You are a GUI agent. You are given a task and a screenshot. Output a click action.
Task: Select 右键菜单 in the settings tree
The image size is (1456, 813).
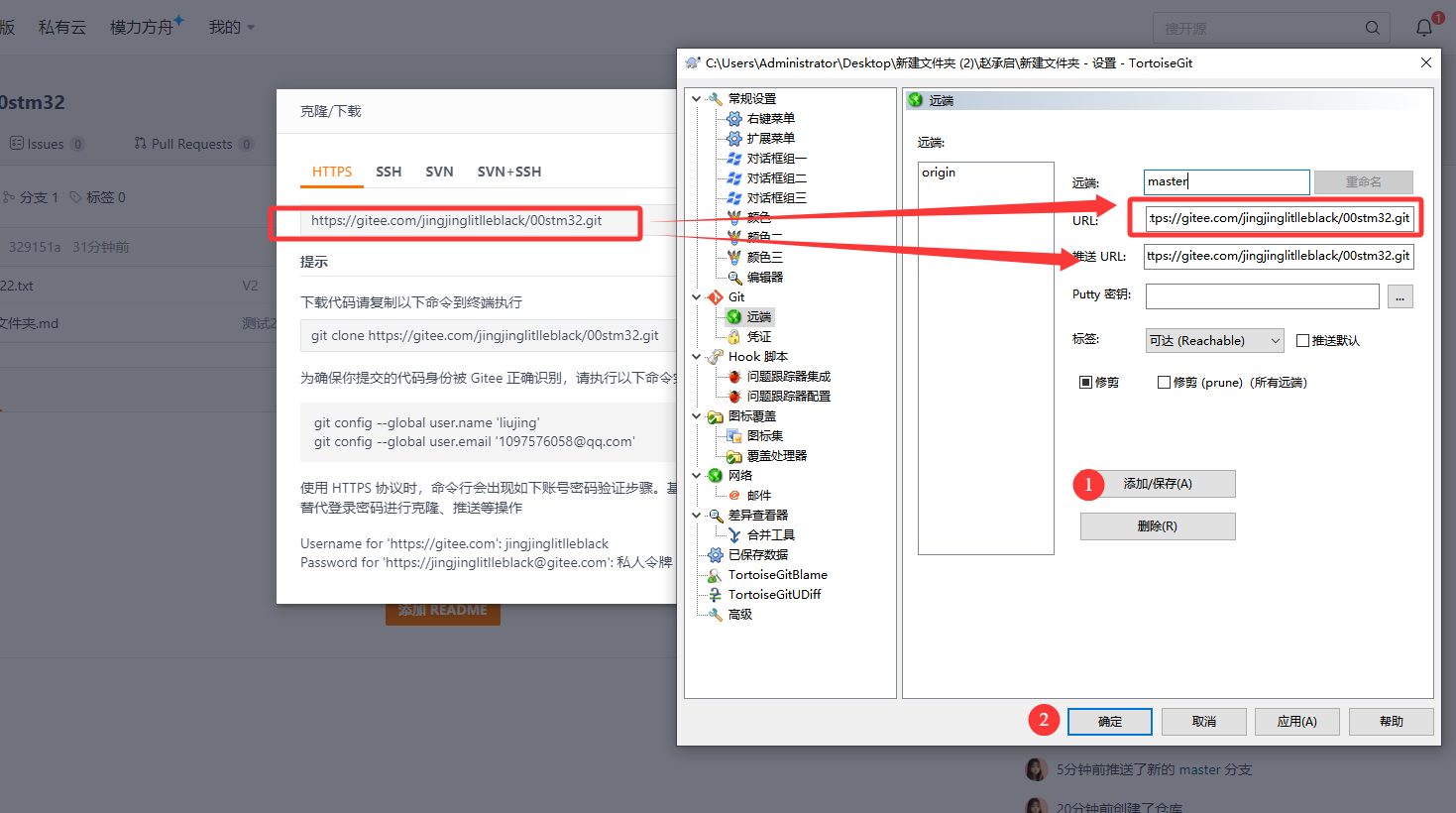point(770,119)
